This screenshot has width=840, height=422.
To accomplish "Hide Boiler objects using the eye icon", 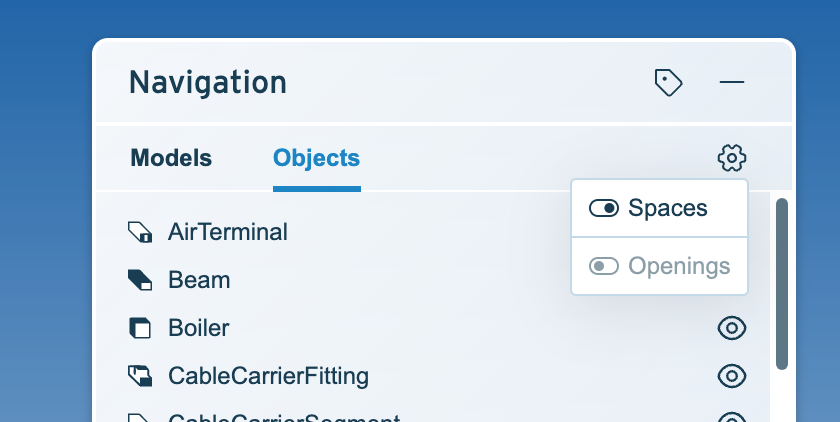I will click(732, 328).
